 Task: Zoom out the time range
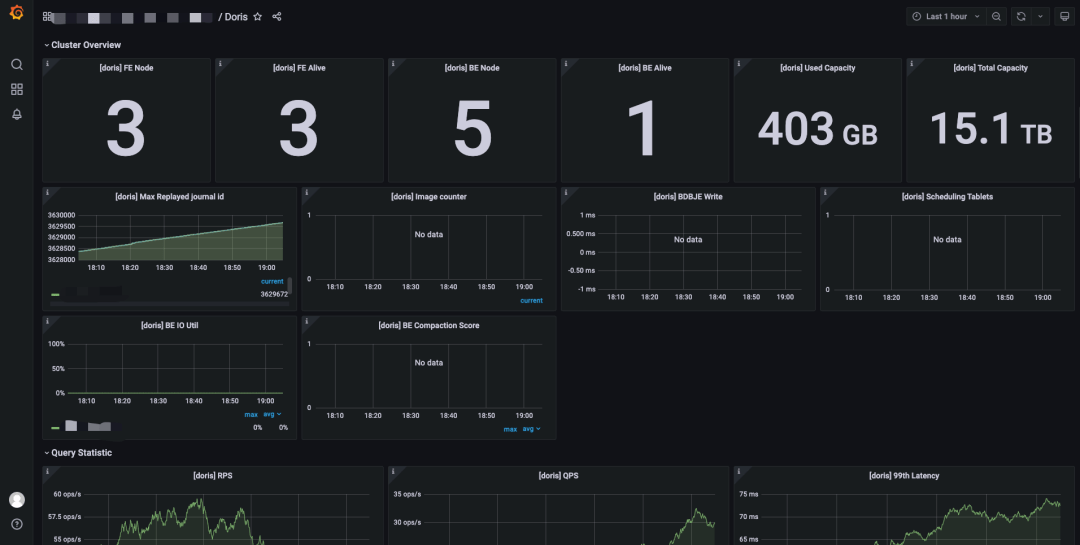[x=997, y=17]
